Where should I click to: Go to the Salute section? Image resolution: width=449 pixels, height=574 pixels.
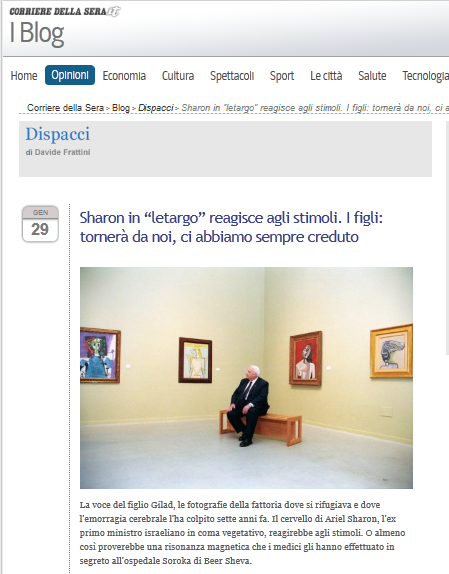coord(372,76)
